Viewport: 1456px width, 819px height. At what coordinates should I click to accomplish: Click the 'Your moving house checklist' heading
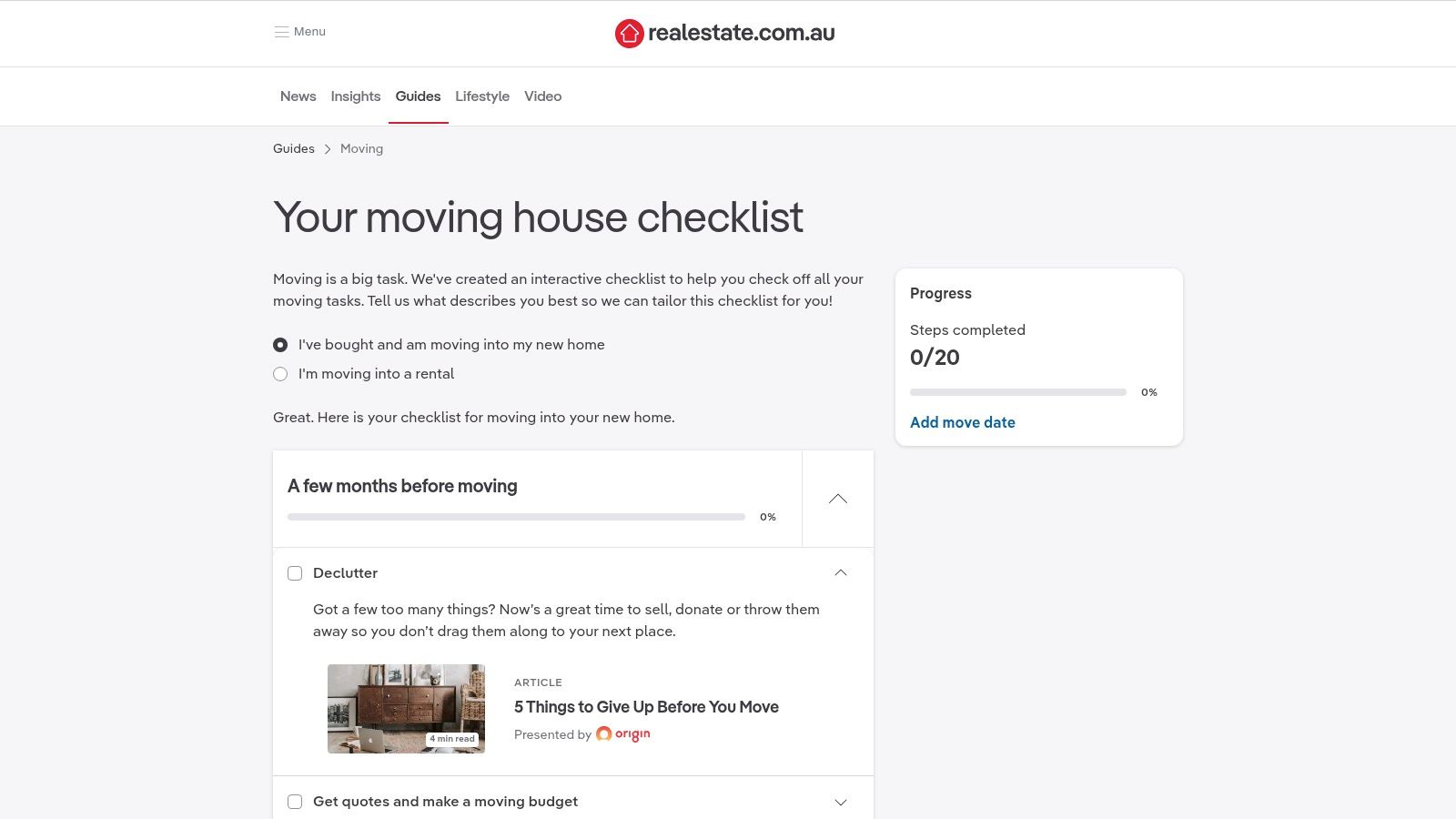point(538,217)
